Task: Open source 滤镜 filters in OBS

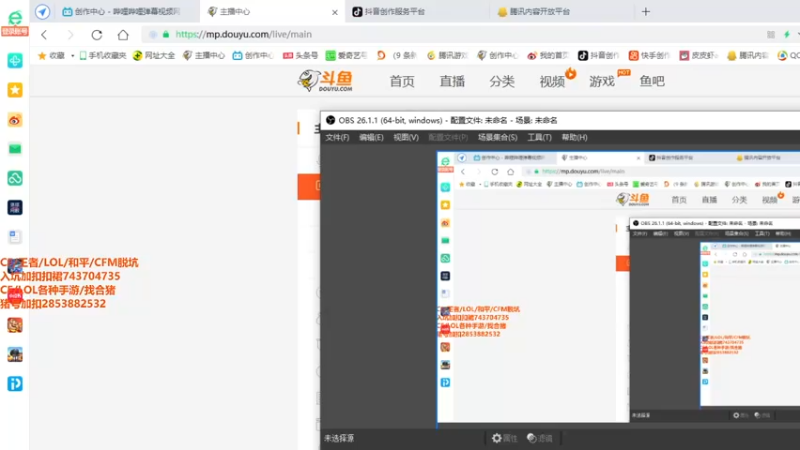Action: click(x=539, y=438)
